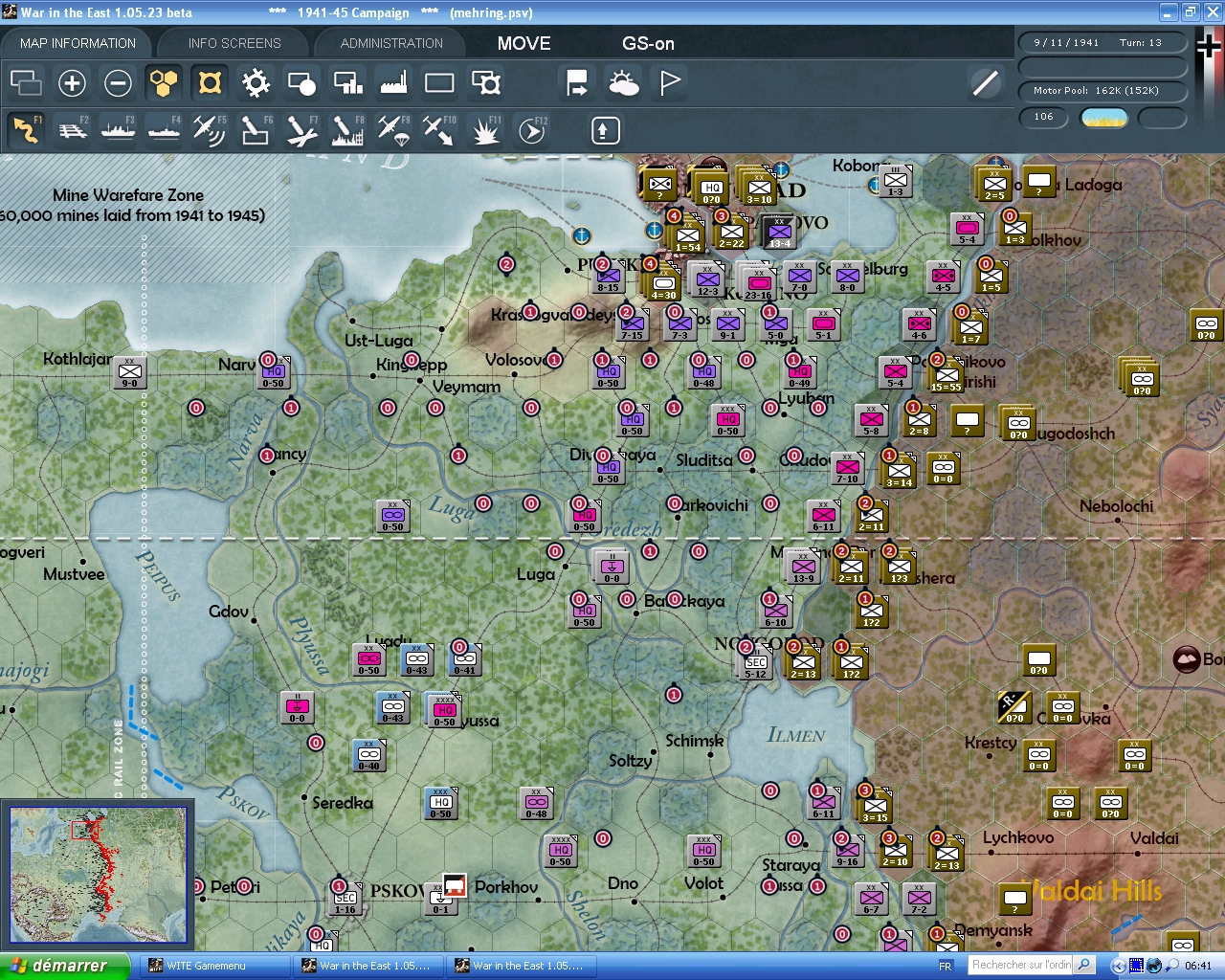
Task: Click the Luga town label
Action: pos(536,574)
